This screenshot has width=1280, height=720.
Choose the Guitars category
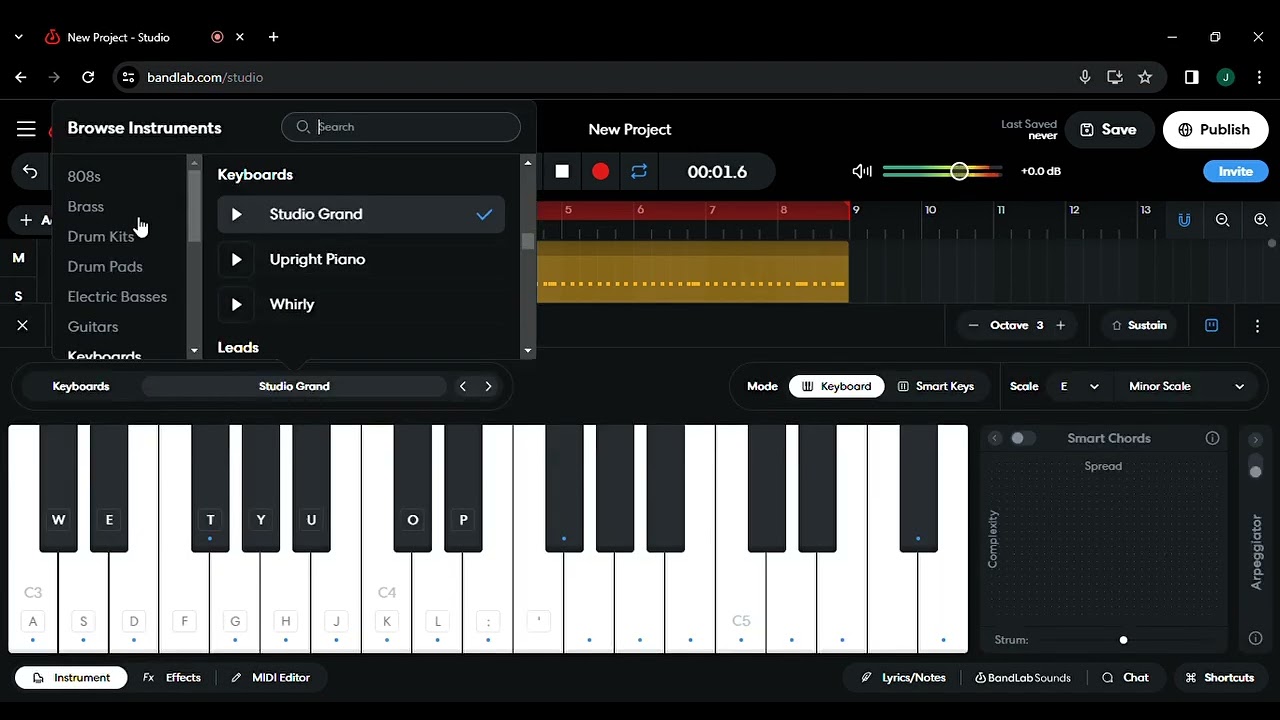click(x=93, y=327)
